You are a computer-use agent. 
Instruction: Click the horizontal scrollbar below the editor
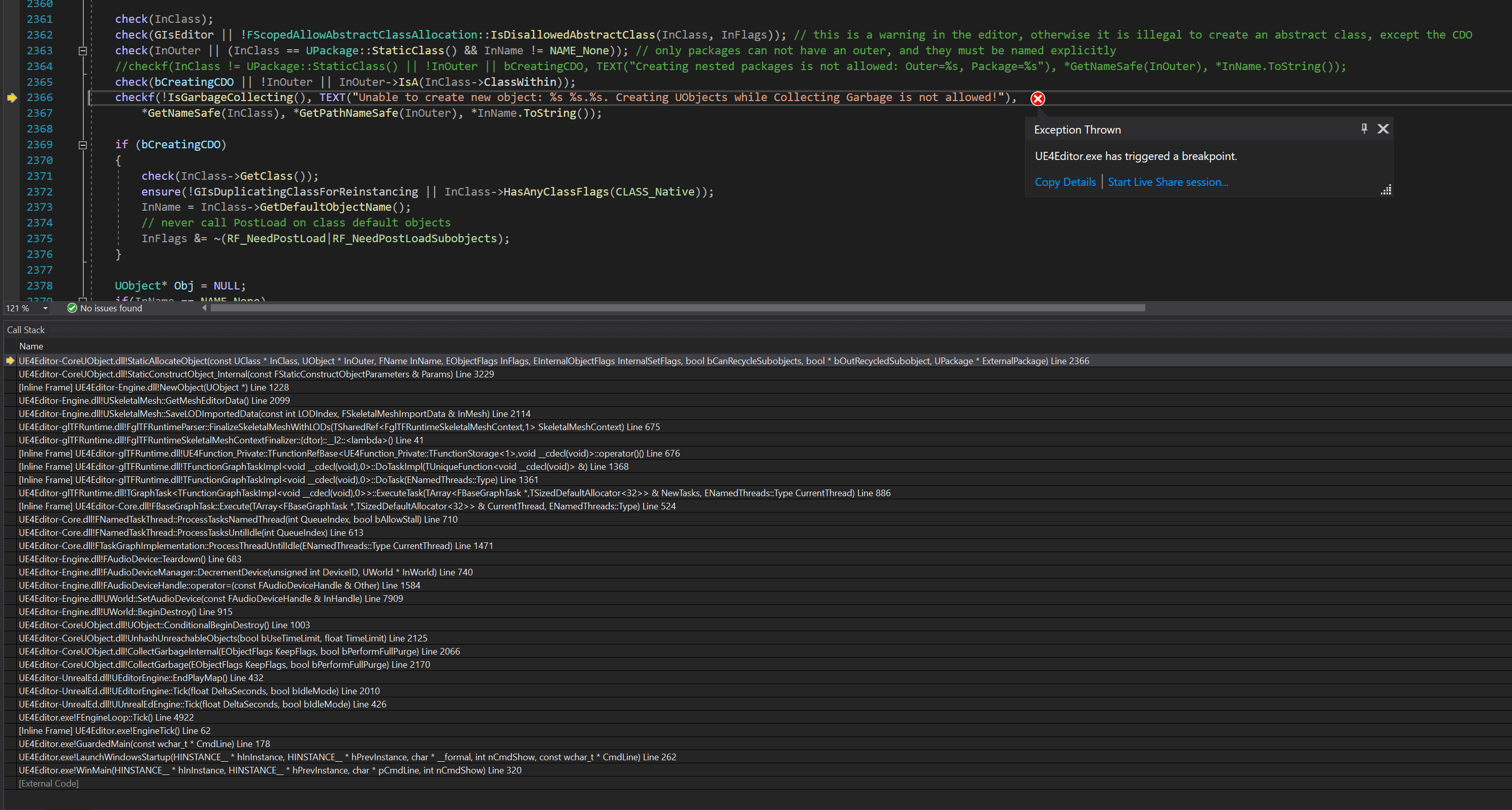click(x=675, y=308)
